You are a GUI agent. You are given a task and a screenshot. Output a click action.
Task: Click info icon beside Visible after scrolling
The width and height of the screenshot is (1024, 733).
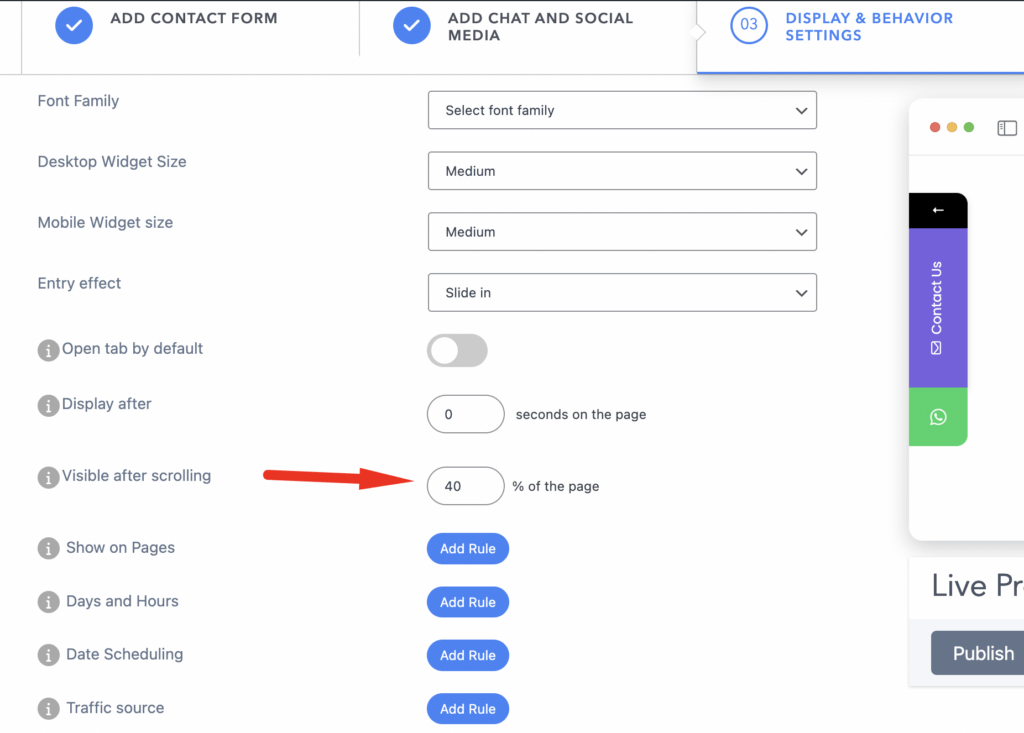click(48, 478)
